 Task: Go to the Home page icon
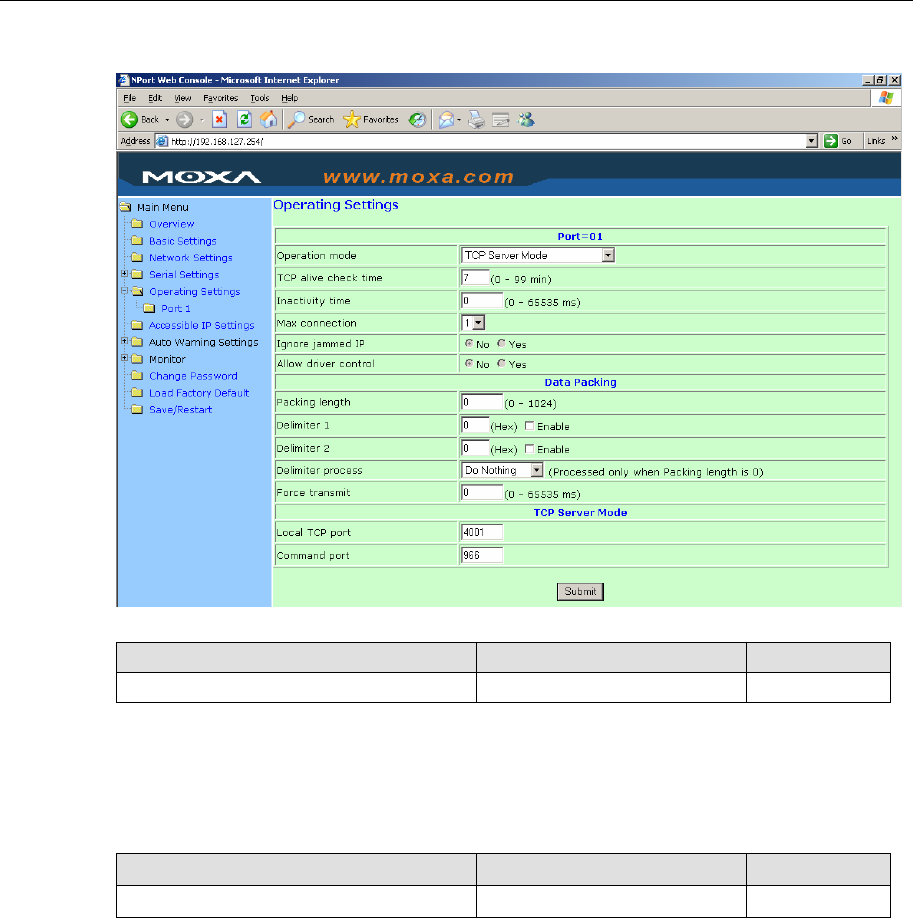[269, 119]
